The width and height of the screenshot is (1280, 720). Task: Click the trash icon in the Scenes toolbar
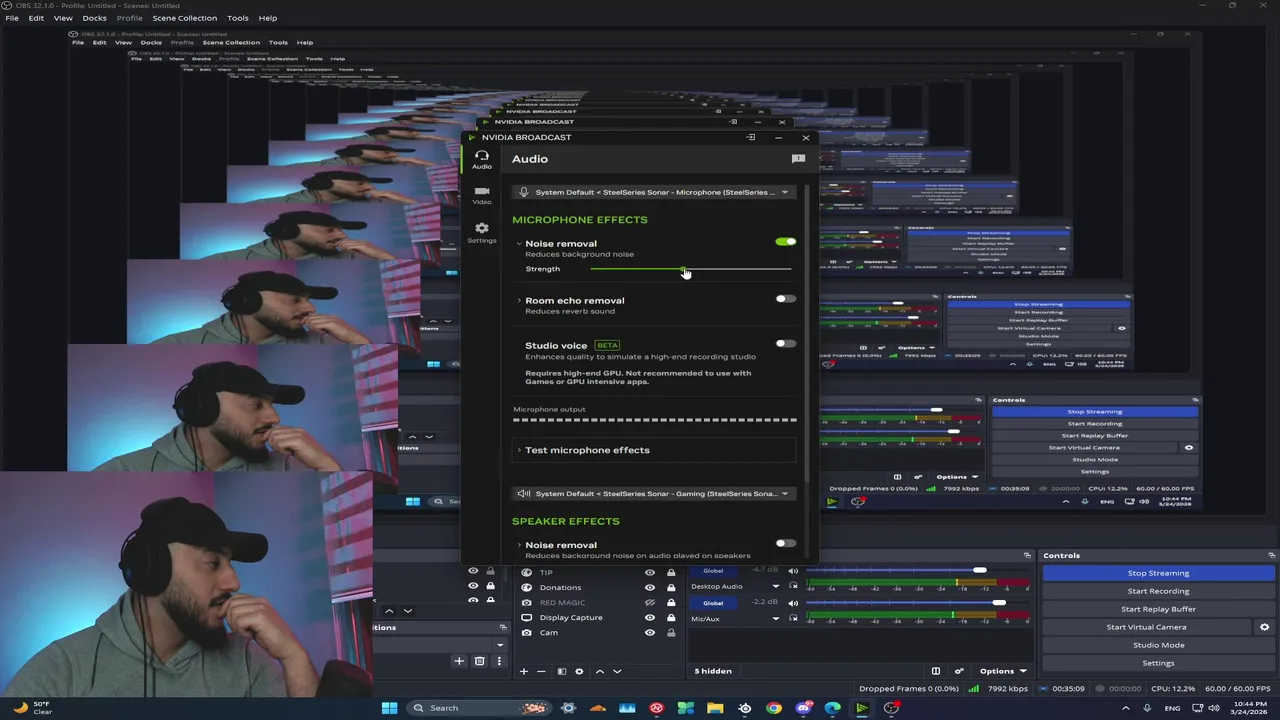tap(479, 661)
